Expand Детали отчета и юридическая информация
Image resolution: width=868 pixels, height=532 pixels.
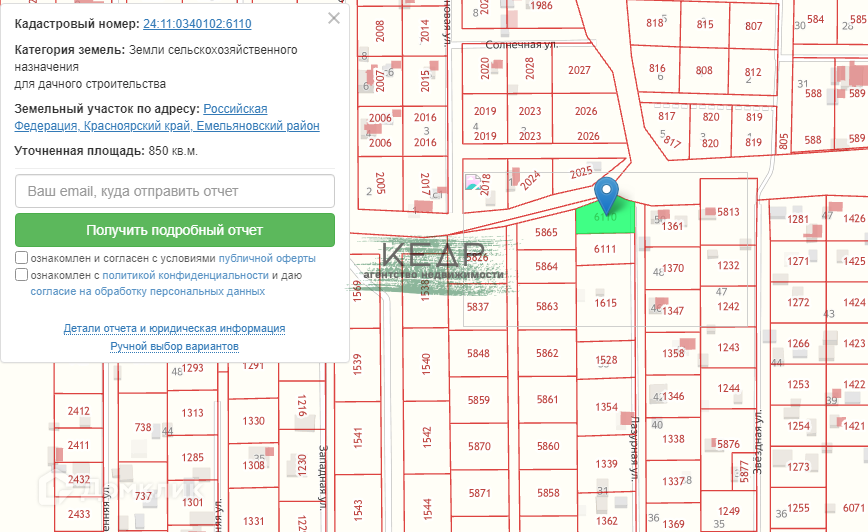pyautogui.click(x=174, y=328)
